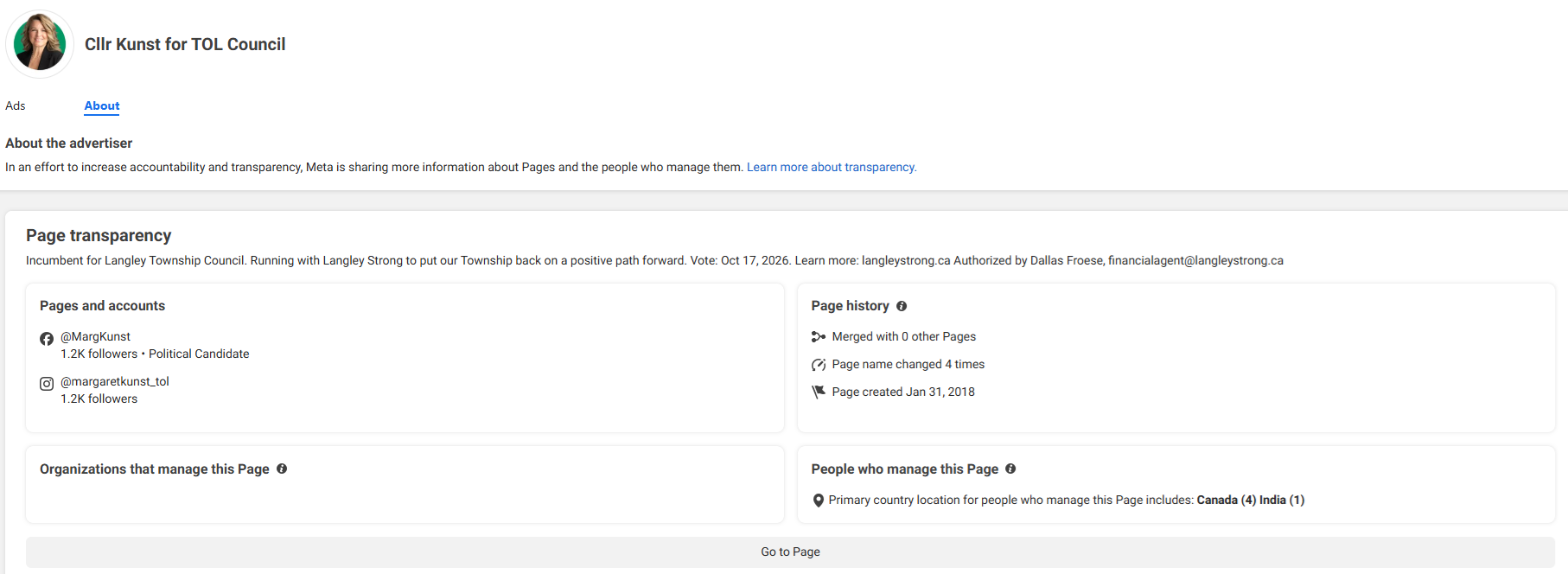Screen dimensions: 1568x574
Task: Click the name-change icon beside Page name changed
Action: [819, 365]
